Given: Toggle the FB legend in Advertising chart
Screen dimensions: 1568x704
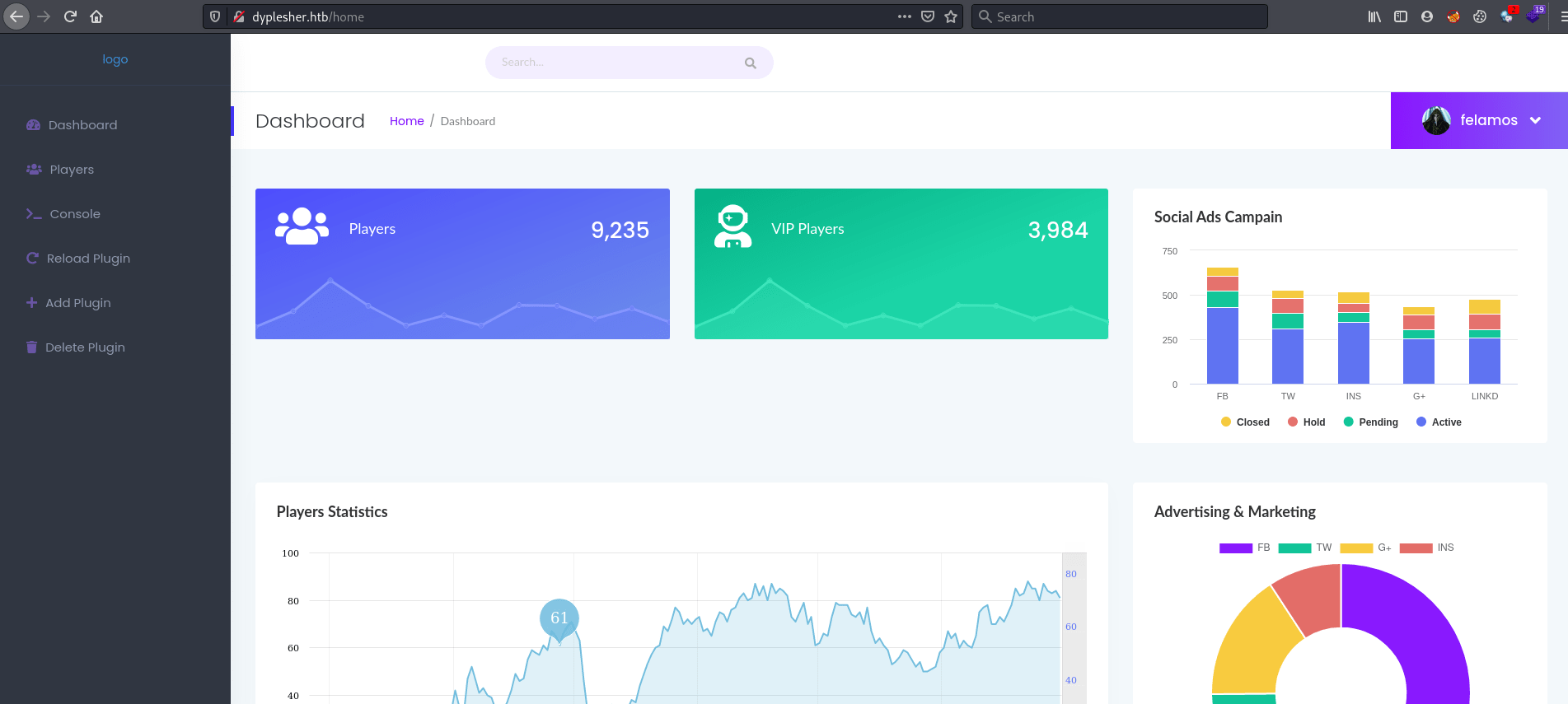Looking at the screenshot, I should coord(1245,548).
